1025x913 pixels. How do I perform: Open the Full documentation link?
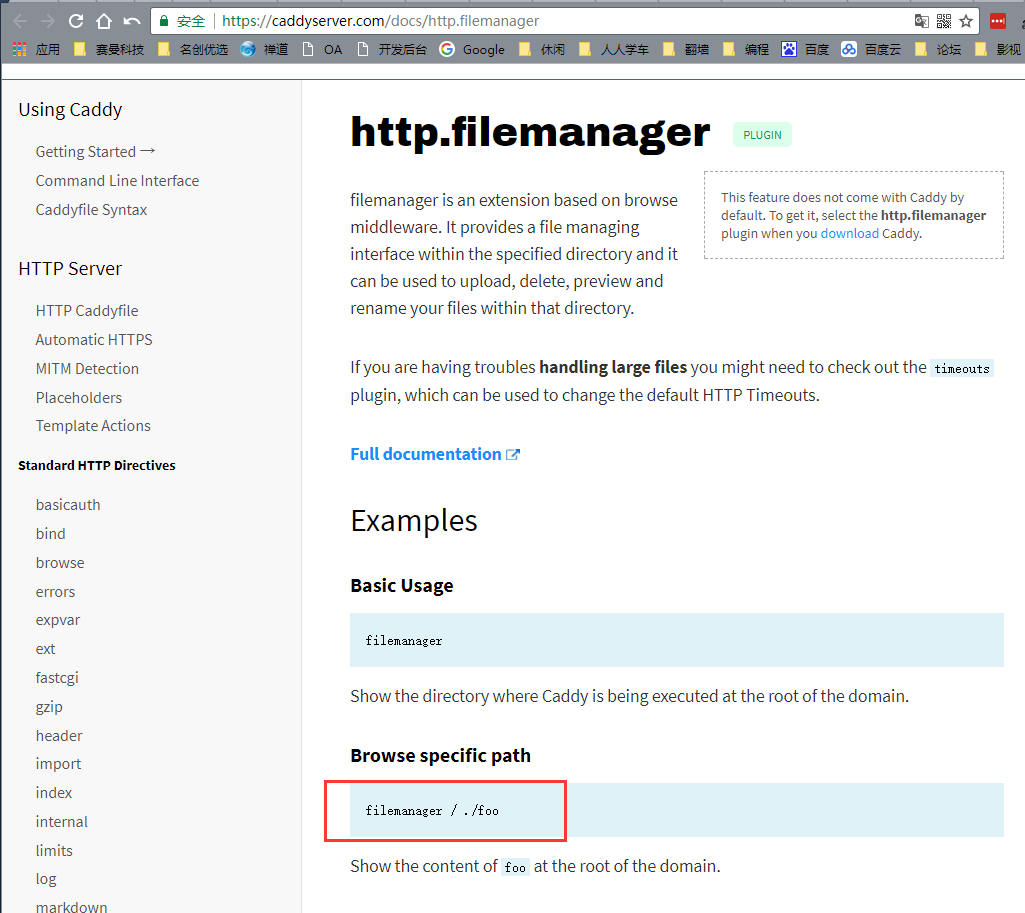(426, 453)
